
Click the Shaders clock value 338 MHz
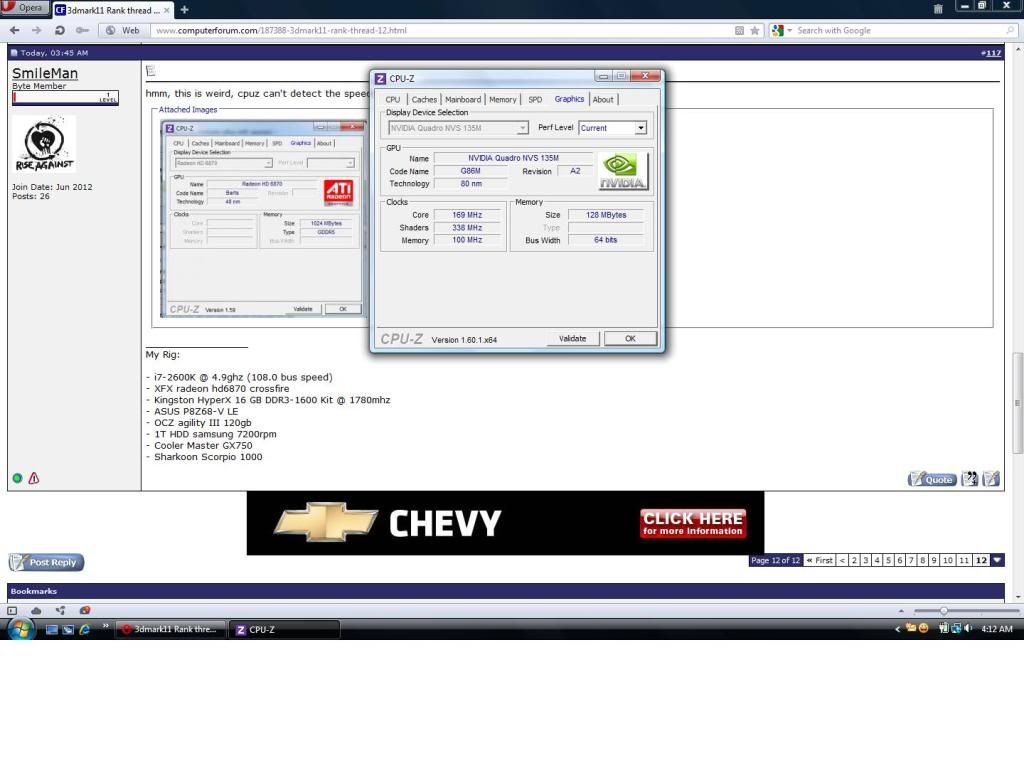coord(467,228)
